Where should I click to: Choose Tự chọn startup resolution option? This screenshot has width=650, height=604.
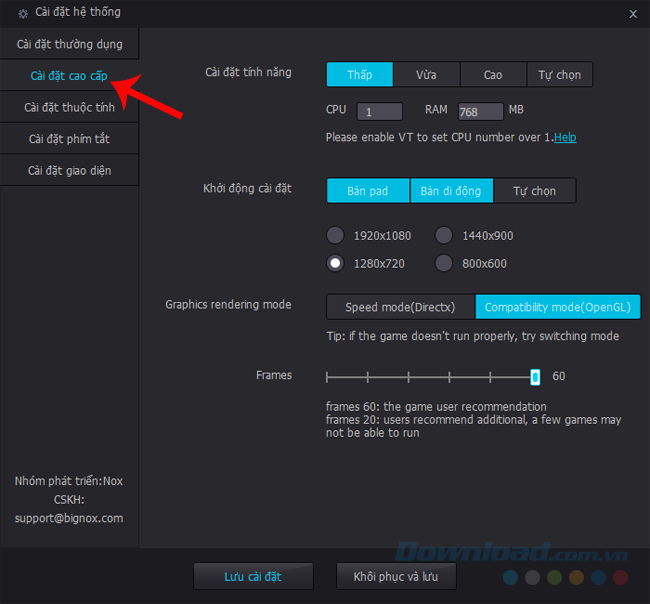[x=534, y=191]
